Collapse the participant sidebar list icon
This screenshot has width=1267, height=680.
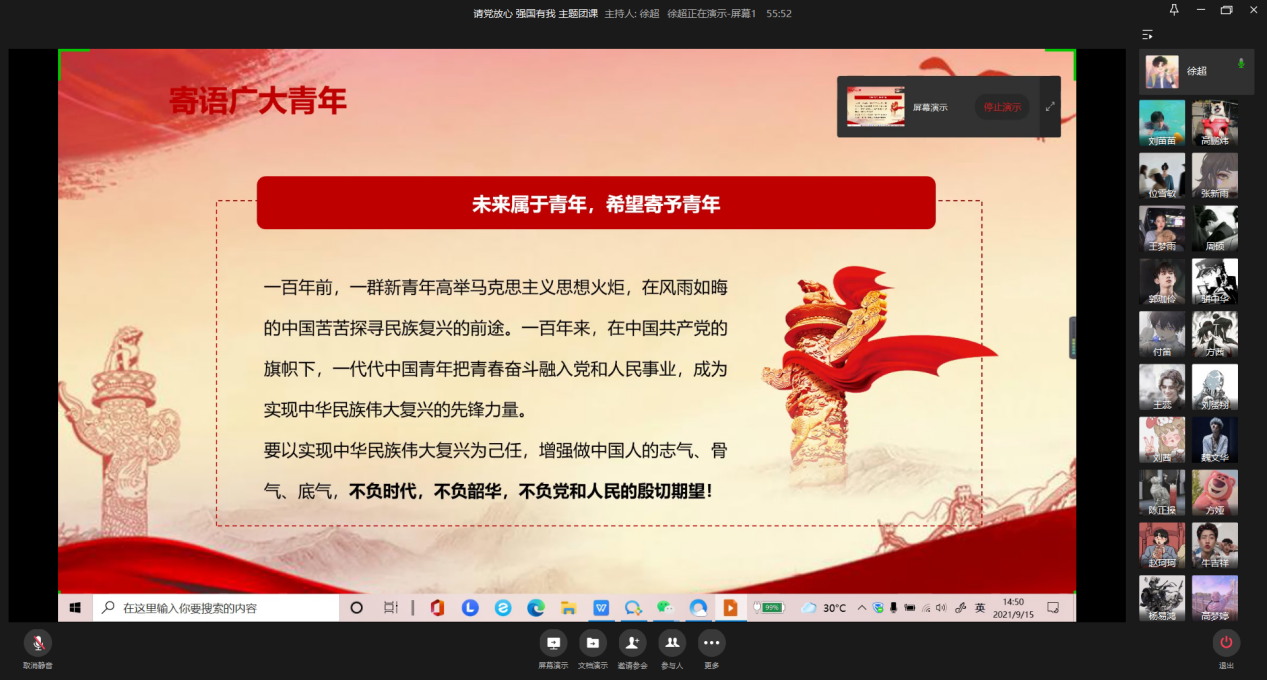tap(1147, 35)
